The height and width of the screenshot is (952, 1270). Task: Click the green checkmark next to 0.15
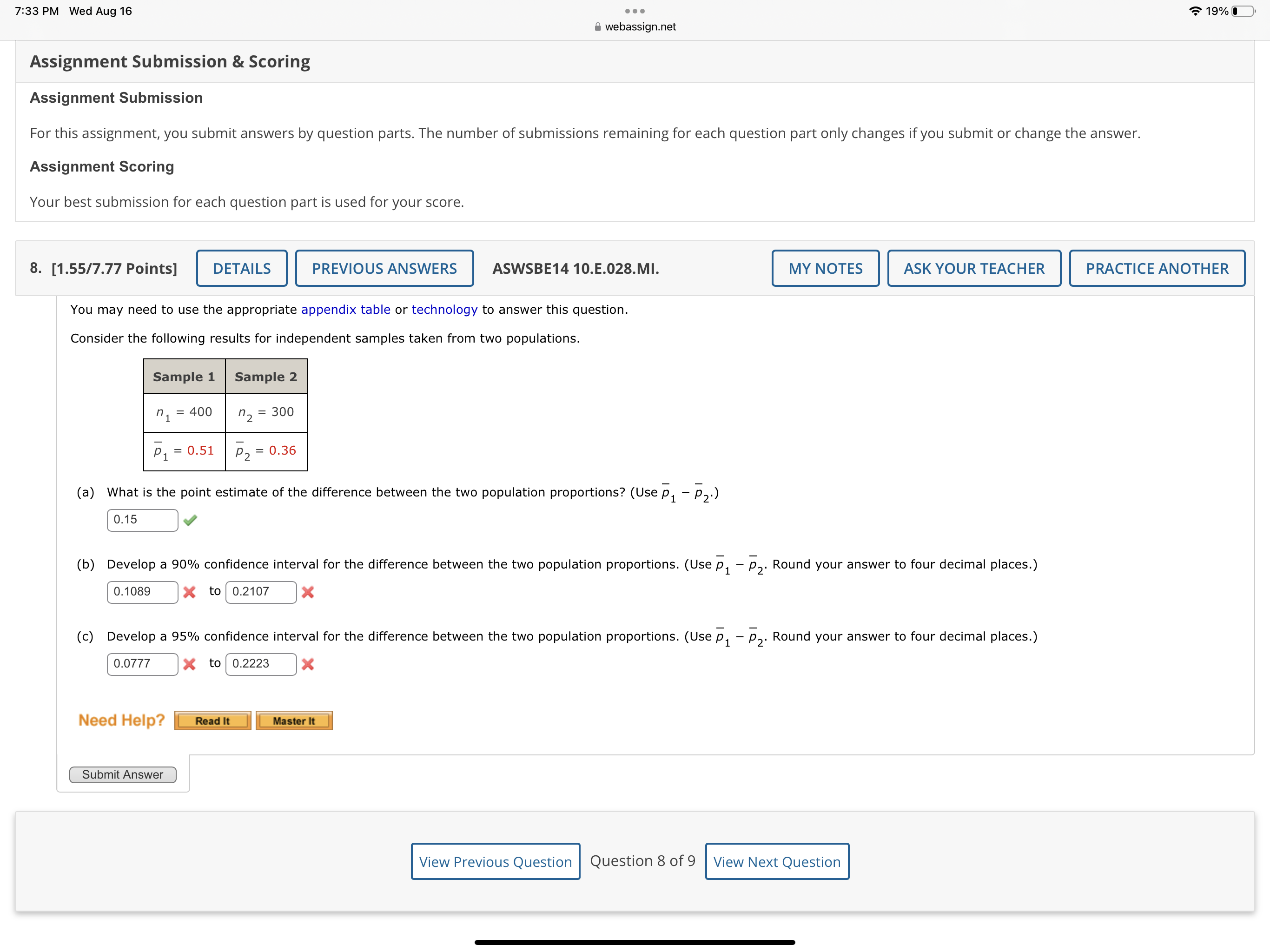pos(191,520)
